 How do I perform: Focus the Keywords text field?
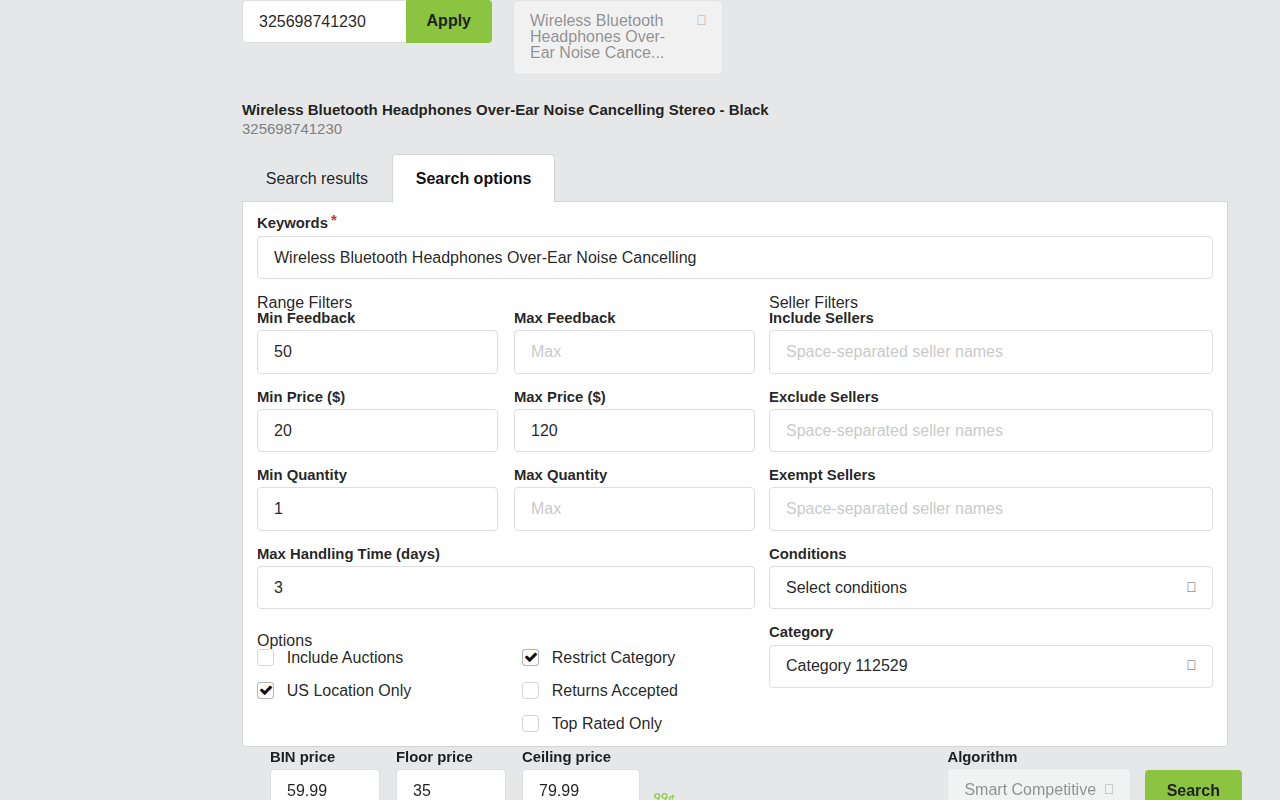coord(734,258)
